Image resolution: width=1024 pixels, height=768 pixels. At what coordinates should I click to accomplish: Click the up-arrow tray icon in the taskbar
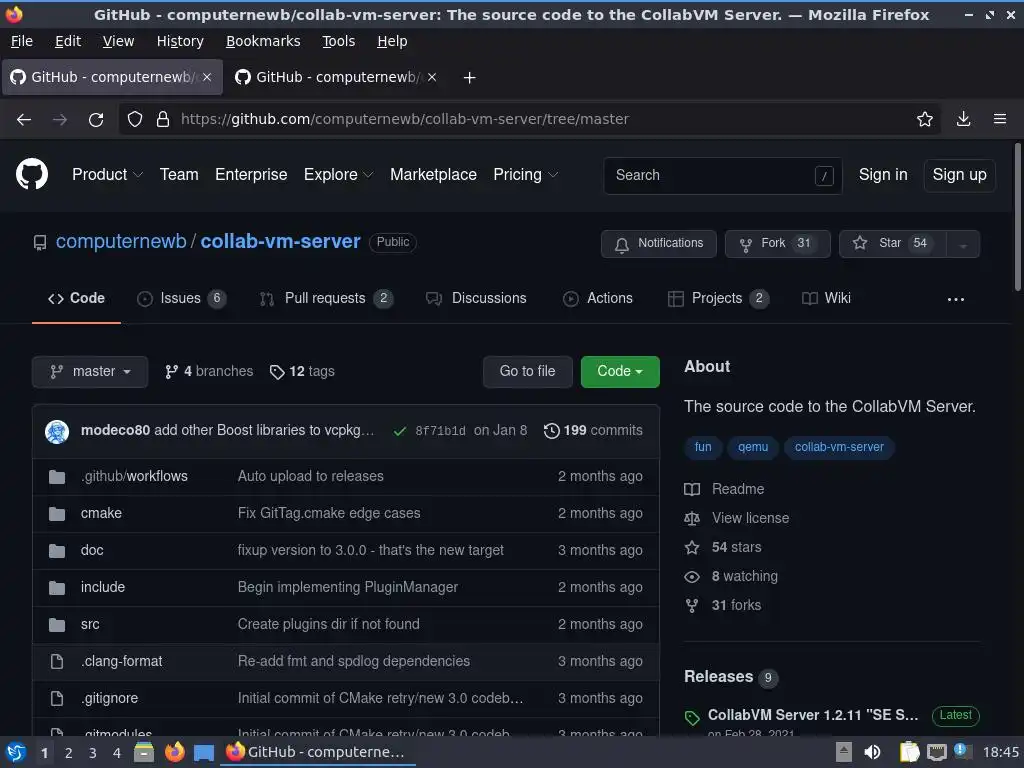pos(843,752)
